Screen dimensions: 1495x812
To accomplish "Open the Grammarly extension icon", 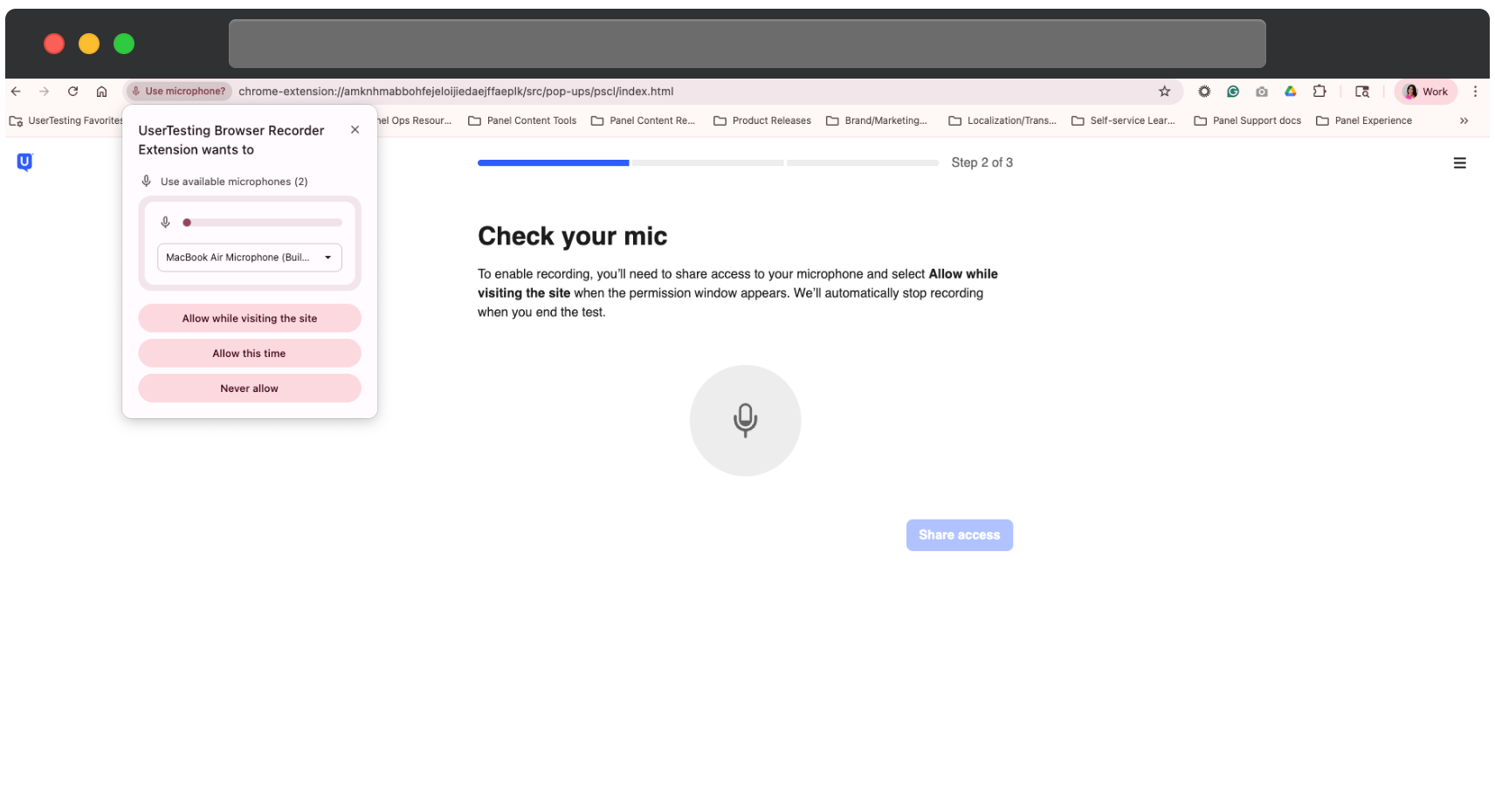I will point(1233,91).
